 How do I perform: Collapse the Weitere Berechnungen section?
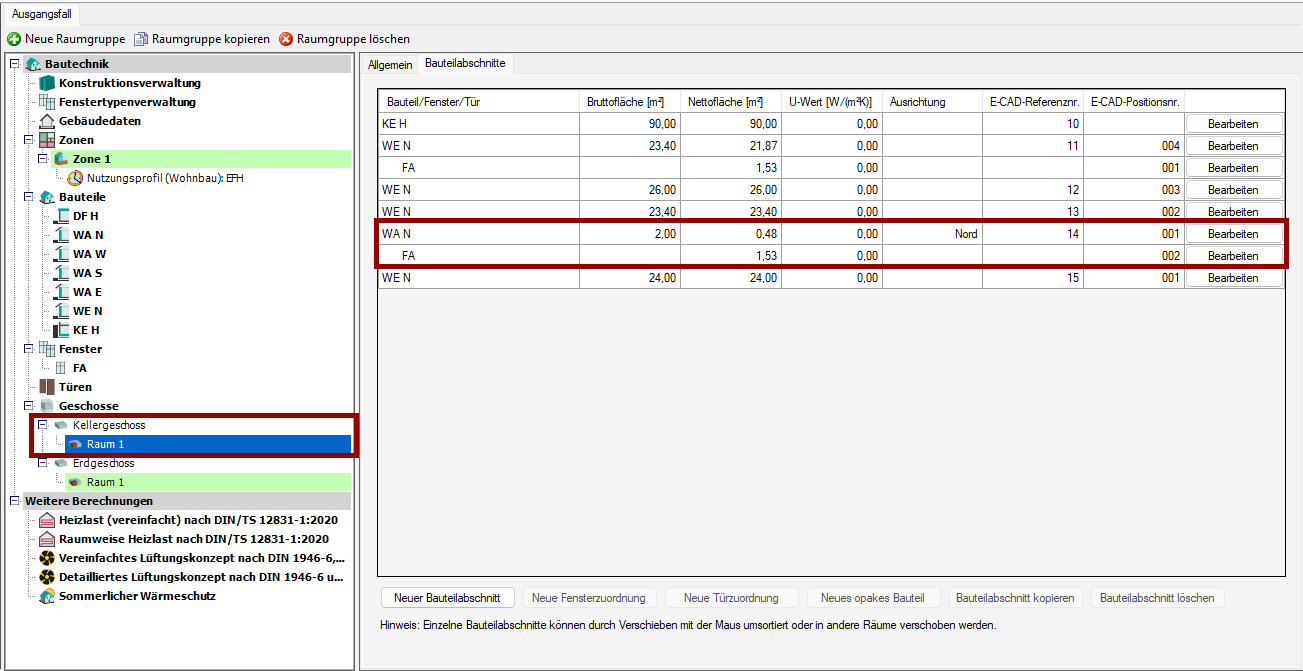(x=14, y=501)
